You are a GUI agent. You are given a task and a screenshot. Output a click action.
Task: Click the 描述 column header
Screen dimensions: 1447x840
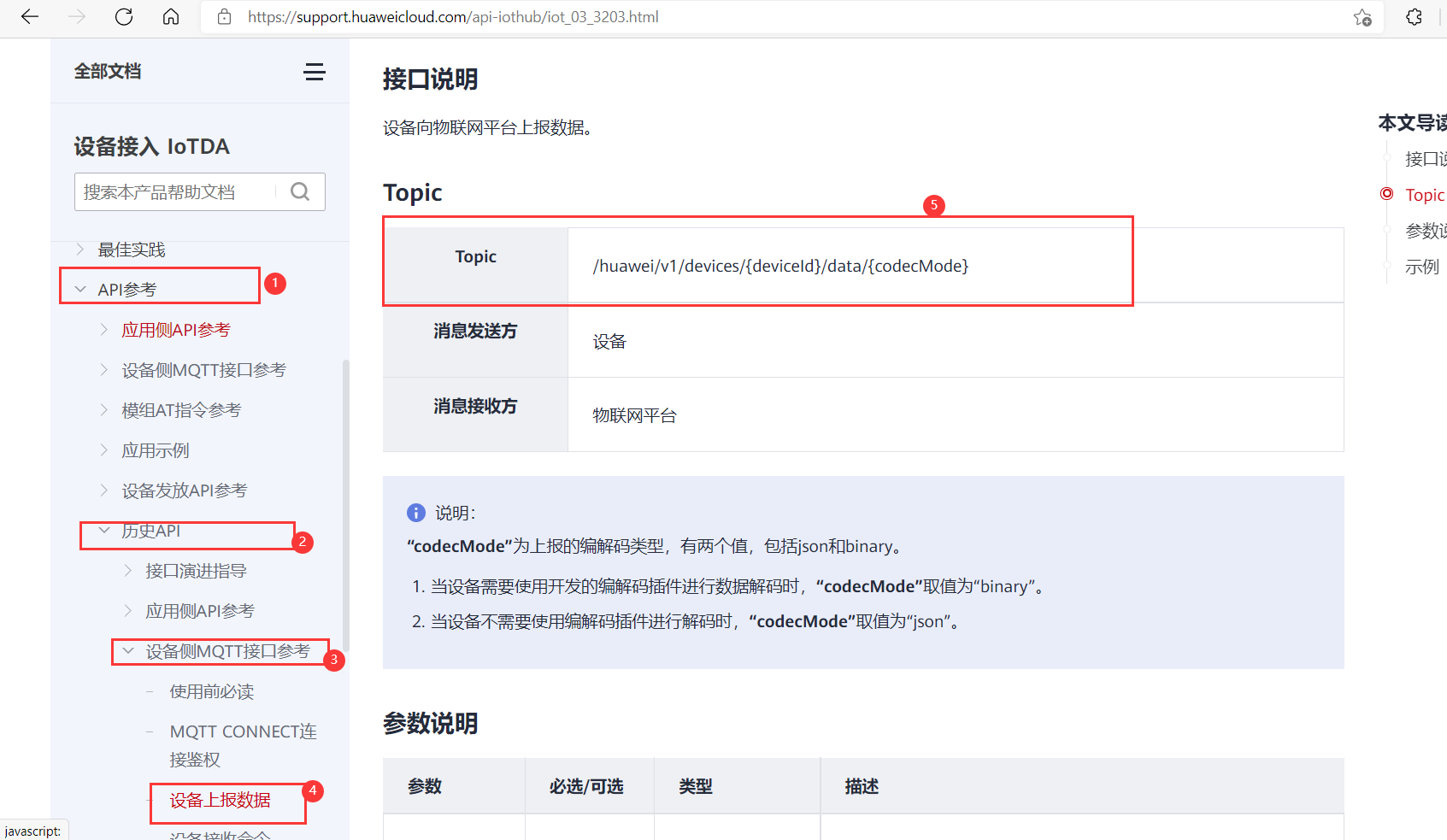[862, 786]
